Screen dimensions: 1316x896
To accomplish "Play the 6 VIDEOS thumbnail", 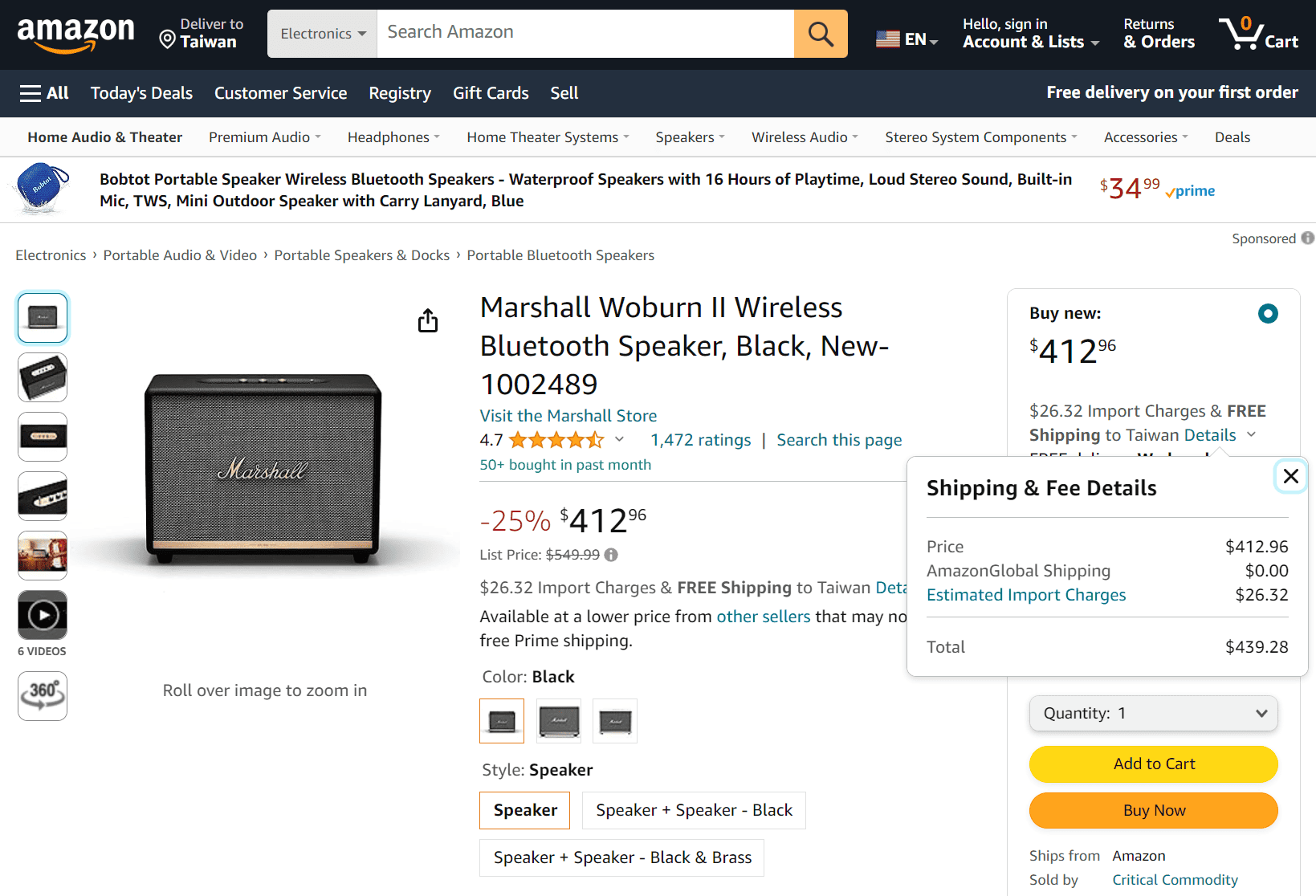I will [x=42, y=614].
